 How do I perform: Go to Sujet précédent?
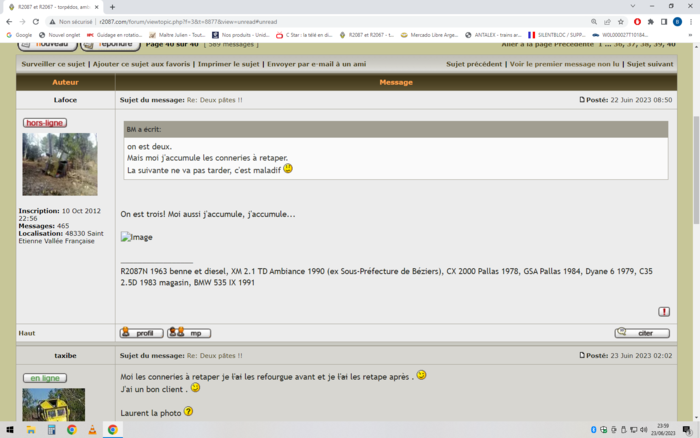point(474,64)
